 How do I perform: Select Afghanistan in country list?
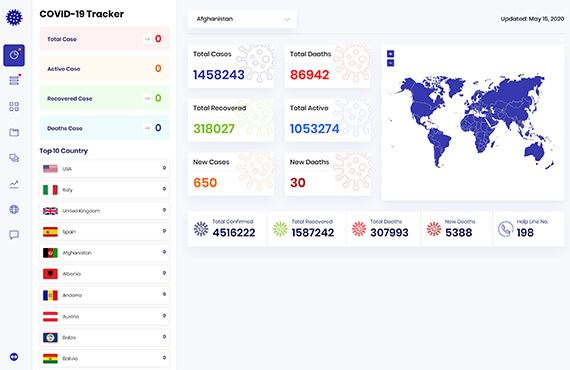[x=104, y=253]
